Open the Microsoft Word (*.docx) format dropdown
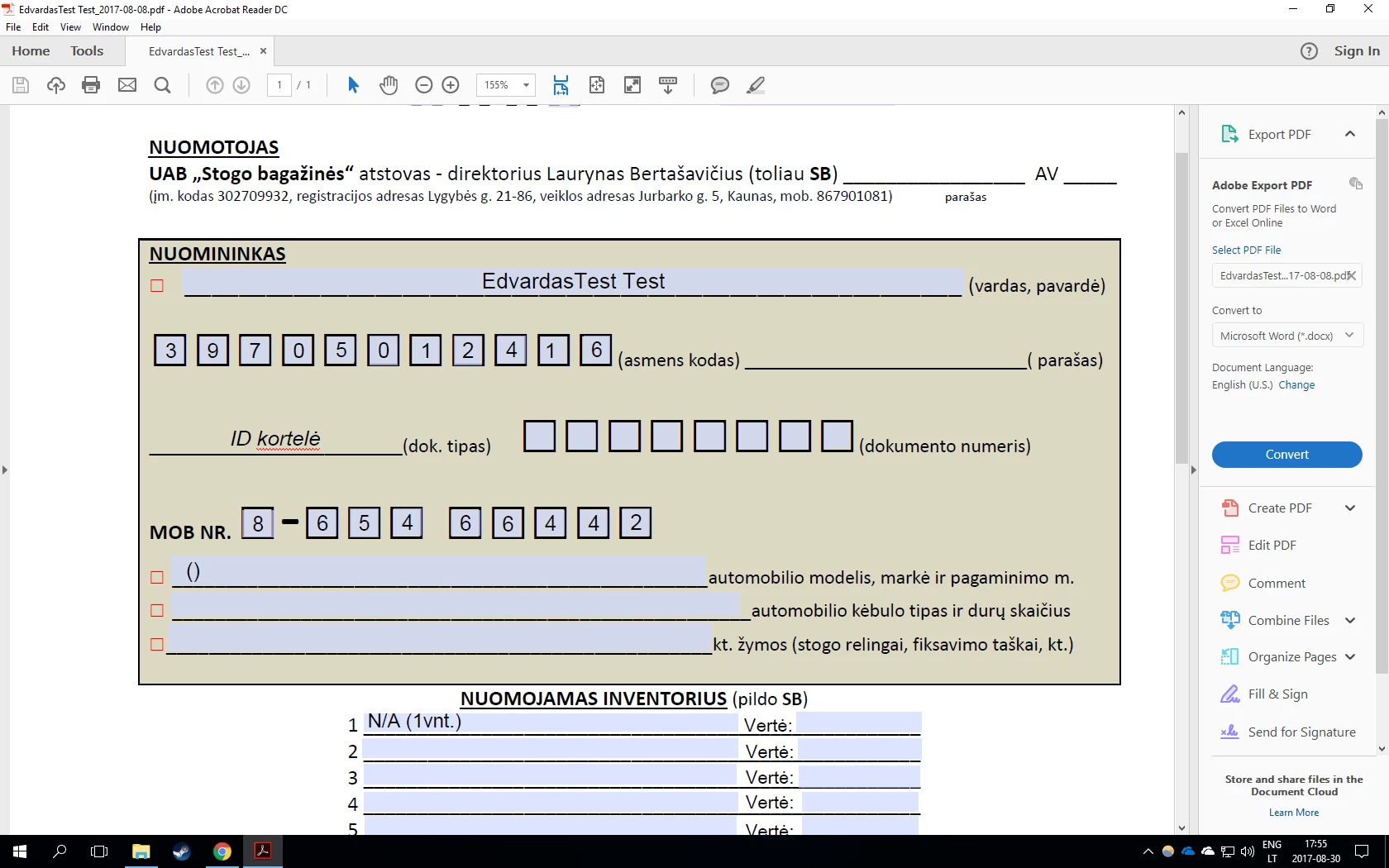The image size is (1389, 868). click(x=1287, y=336)
